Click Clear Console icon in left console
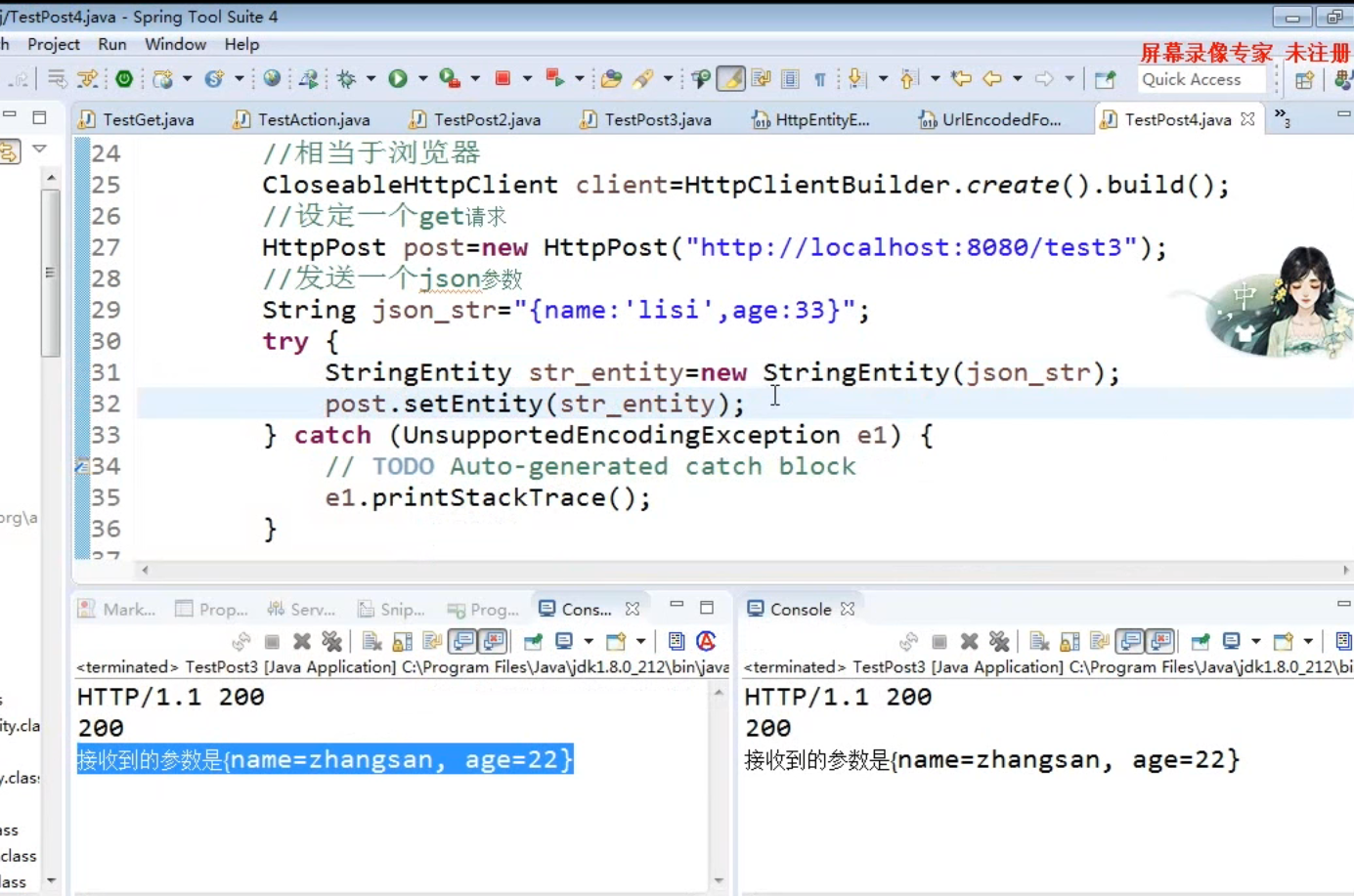 [371, 641]
